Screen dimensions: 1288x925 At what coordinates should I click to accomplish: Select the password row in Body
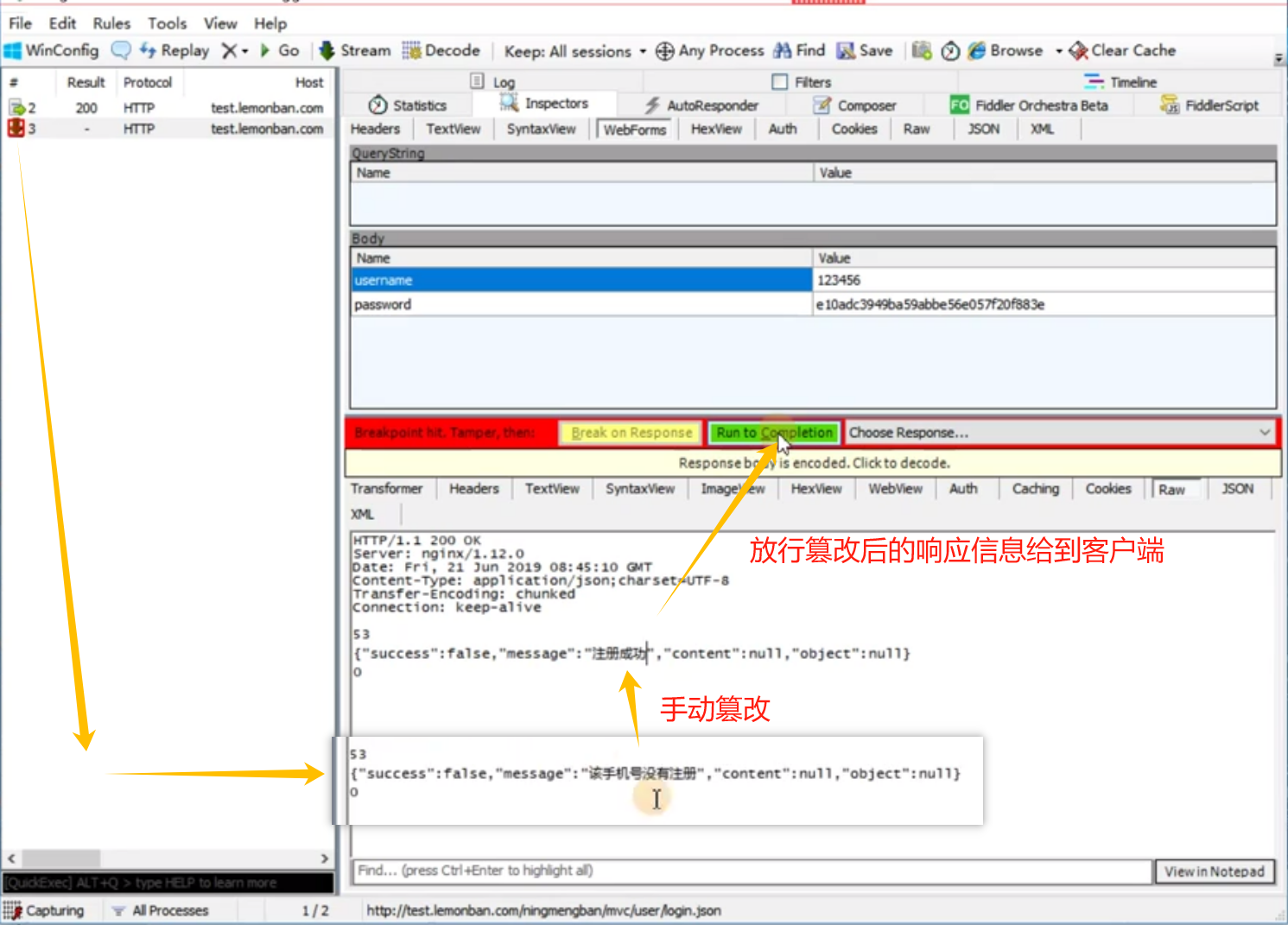tap(813, 305)
